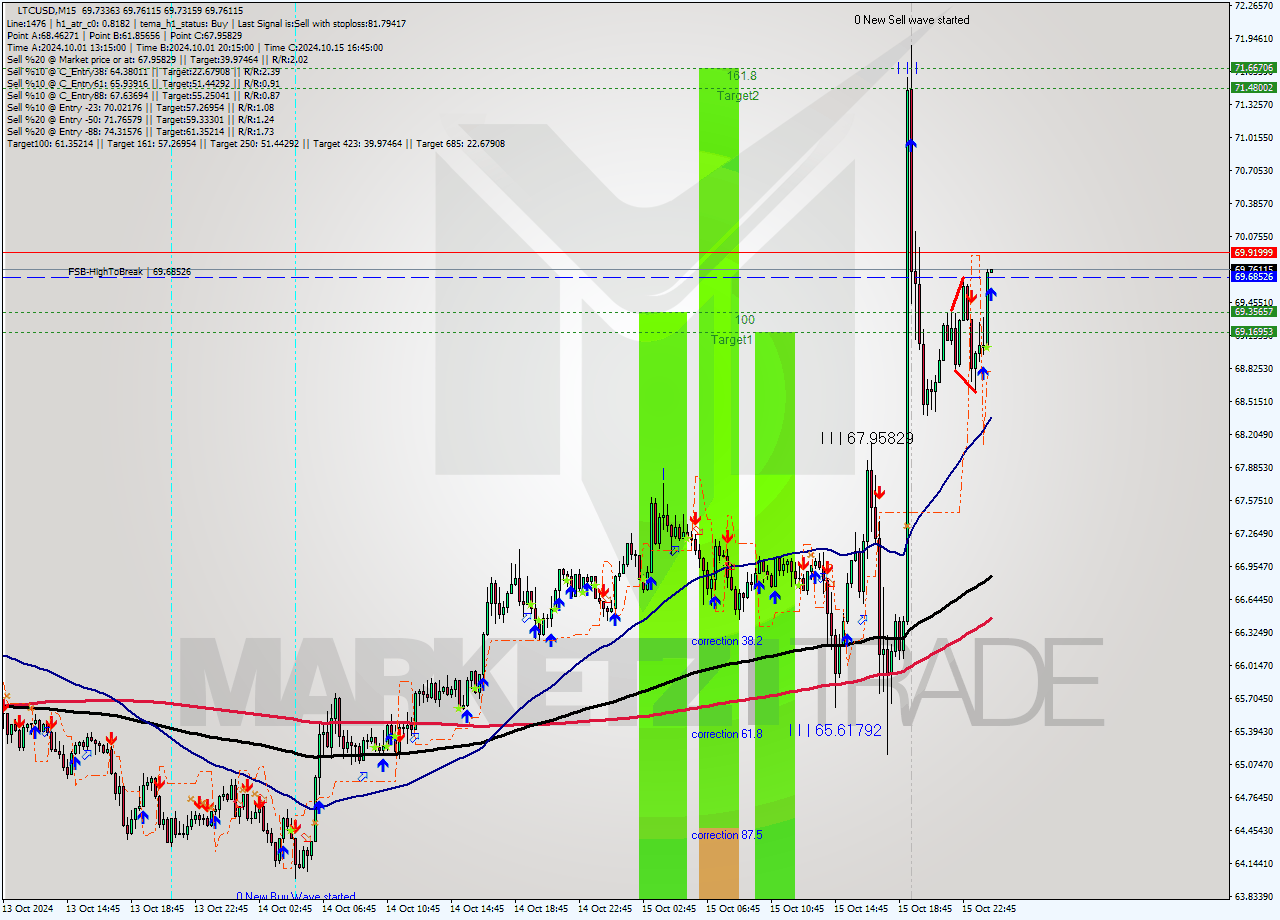The height and width of the screenshot is (920, 1280).
Task: Click the 'Sell %10 @ C_Entry88' line
Action: (143, 95)
